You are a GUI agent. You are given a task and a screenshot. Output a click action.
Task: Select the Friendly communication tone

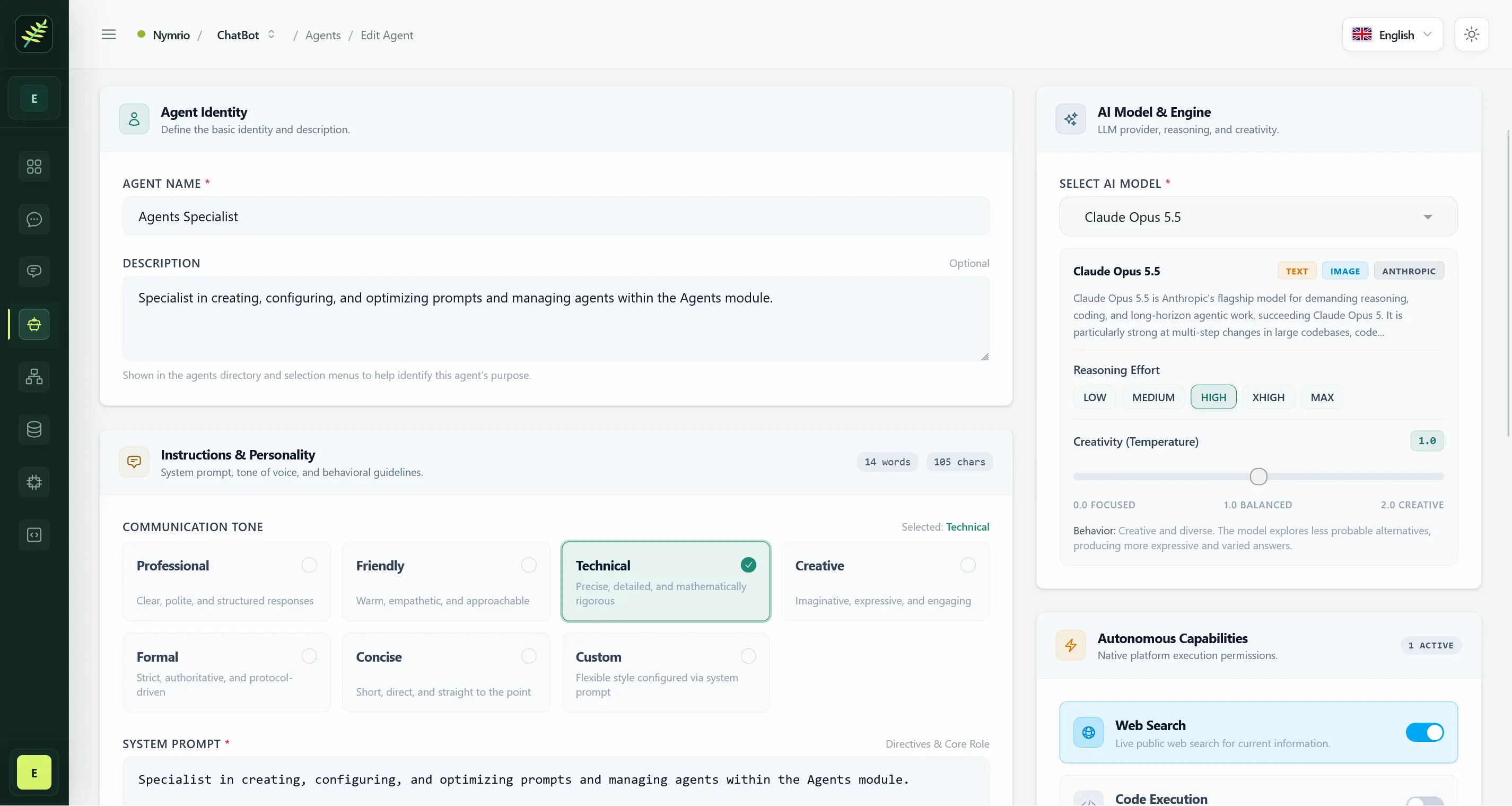click(446, 582)
